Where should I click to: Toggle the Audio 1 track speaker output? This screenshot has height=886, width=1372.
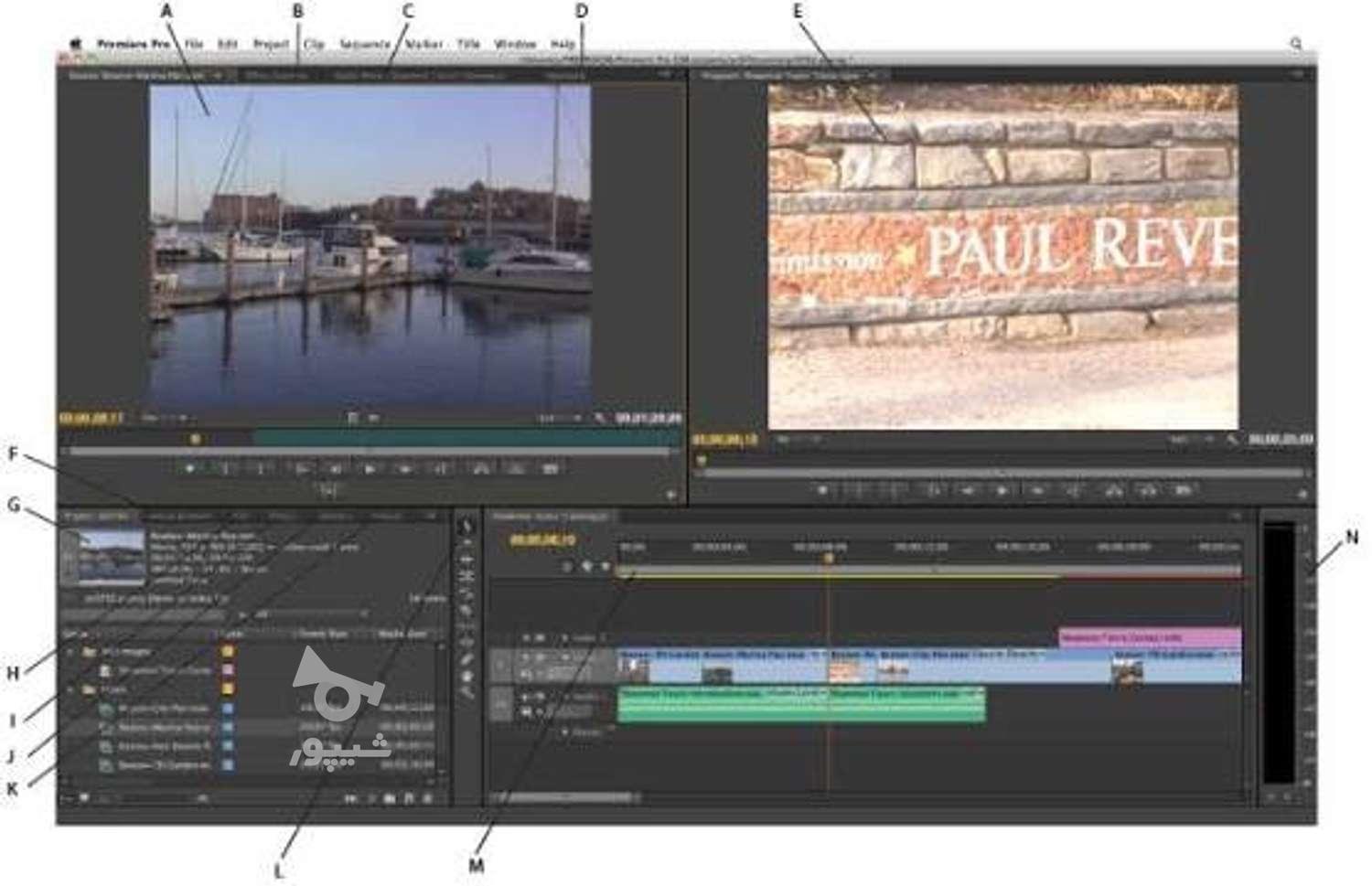coord(527,697)
